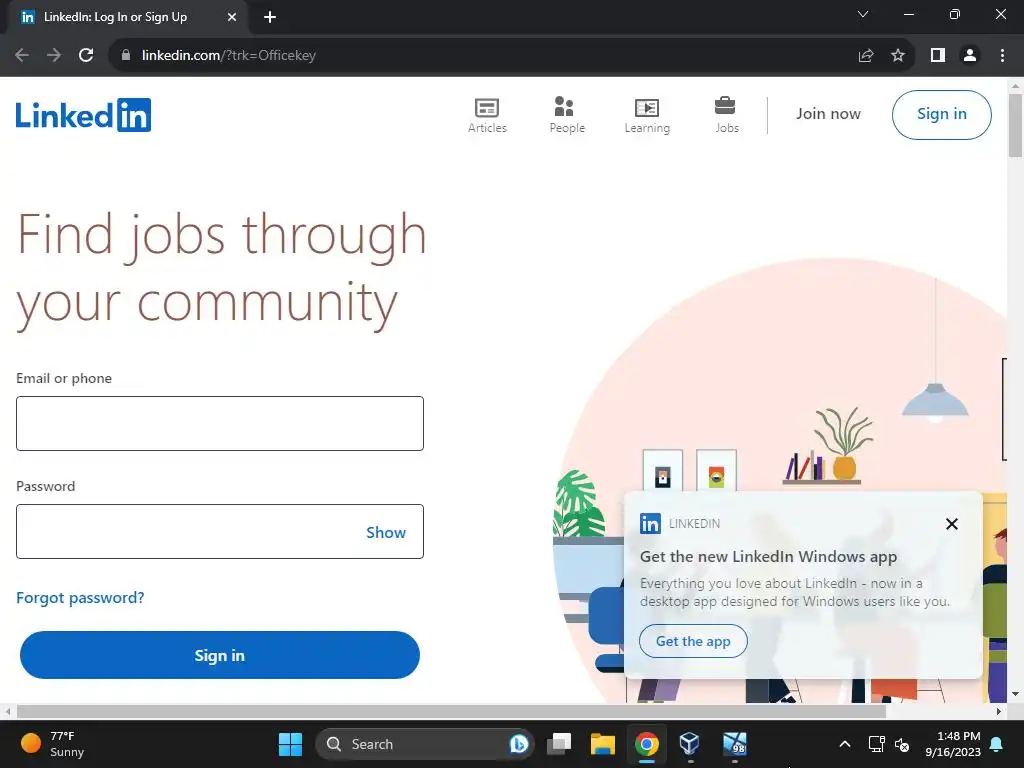Screen dimensions: 1024x768
Task: Open the Bing icon in the search box
Action: coord(519,744)
